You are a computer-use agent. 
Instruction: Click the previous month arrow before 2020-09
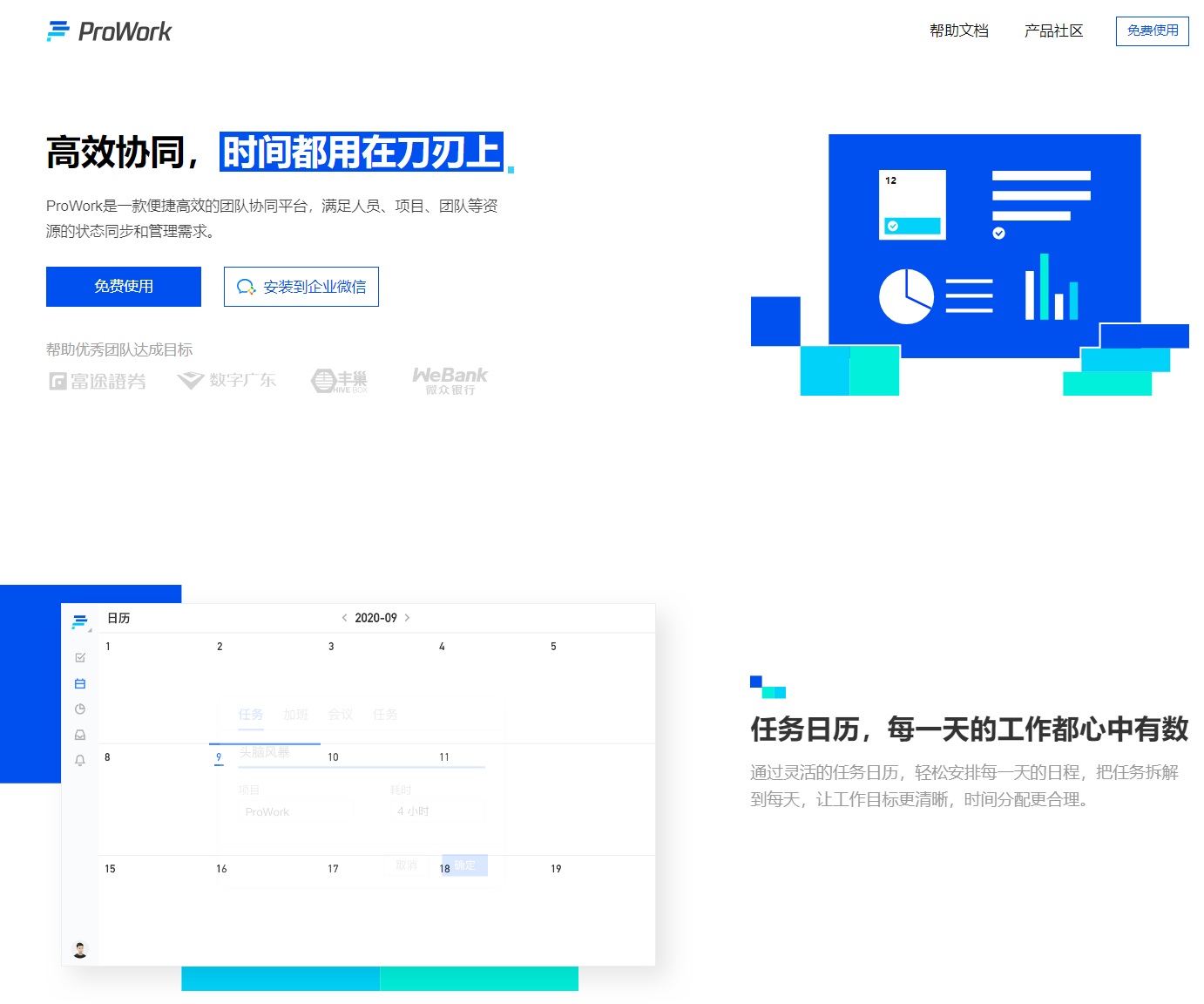(343, 617)
